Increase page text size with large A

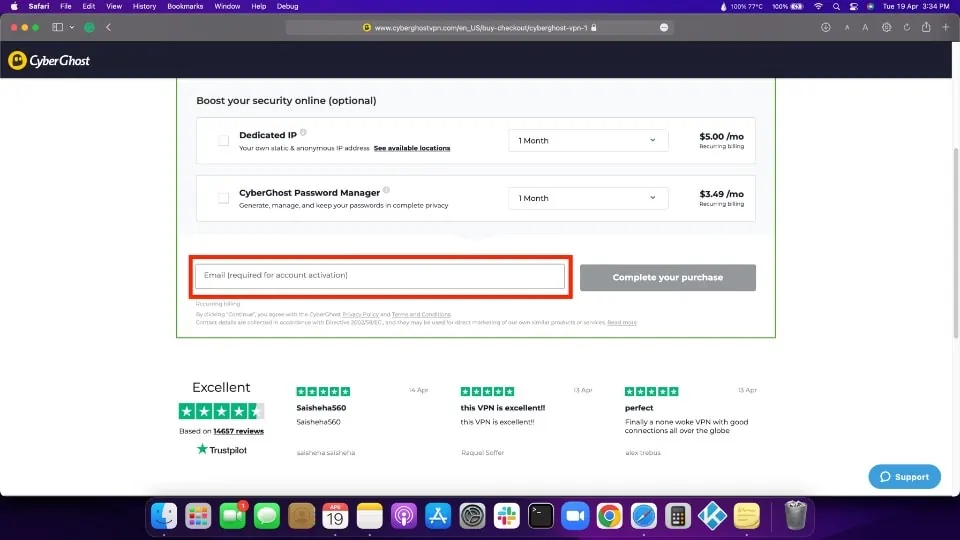(865, 27)
